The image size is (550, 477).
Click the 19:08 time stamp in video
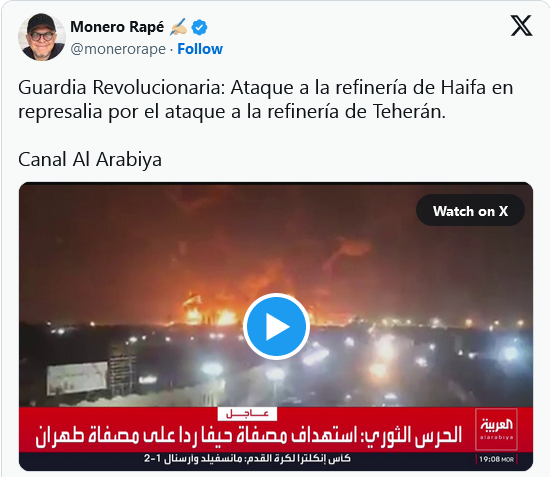496,459
